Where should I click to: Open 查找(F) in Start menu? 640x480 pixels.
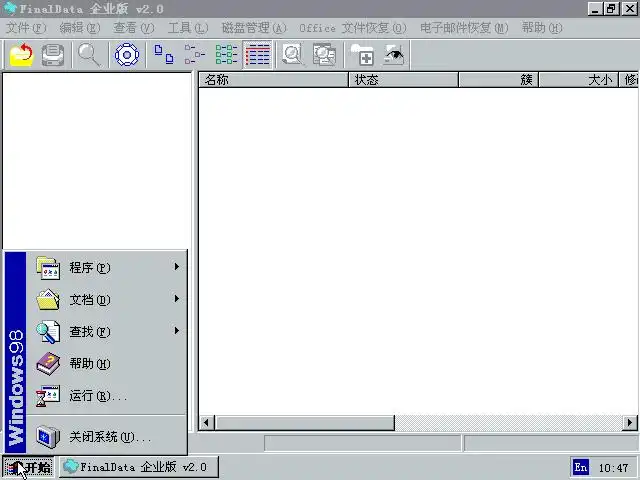coord(106,331)
